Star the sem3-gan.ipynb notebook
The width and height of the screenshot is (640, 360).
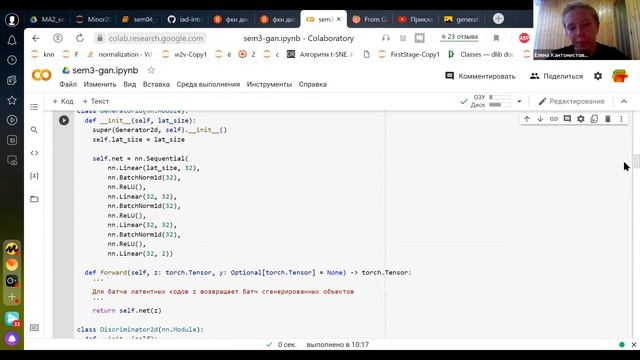(151, 70)
